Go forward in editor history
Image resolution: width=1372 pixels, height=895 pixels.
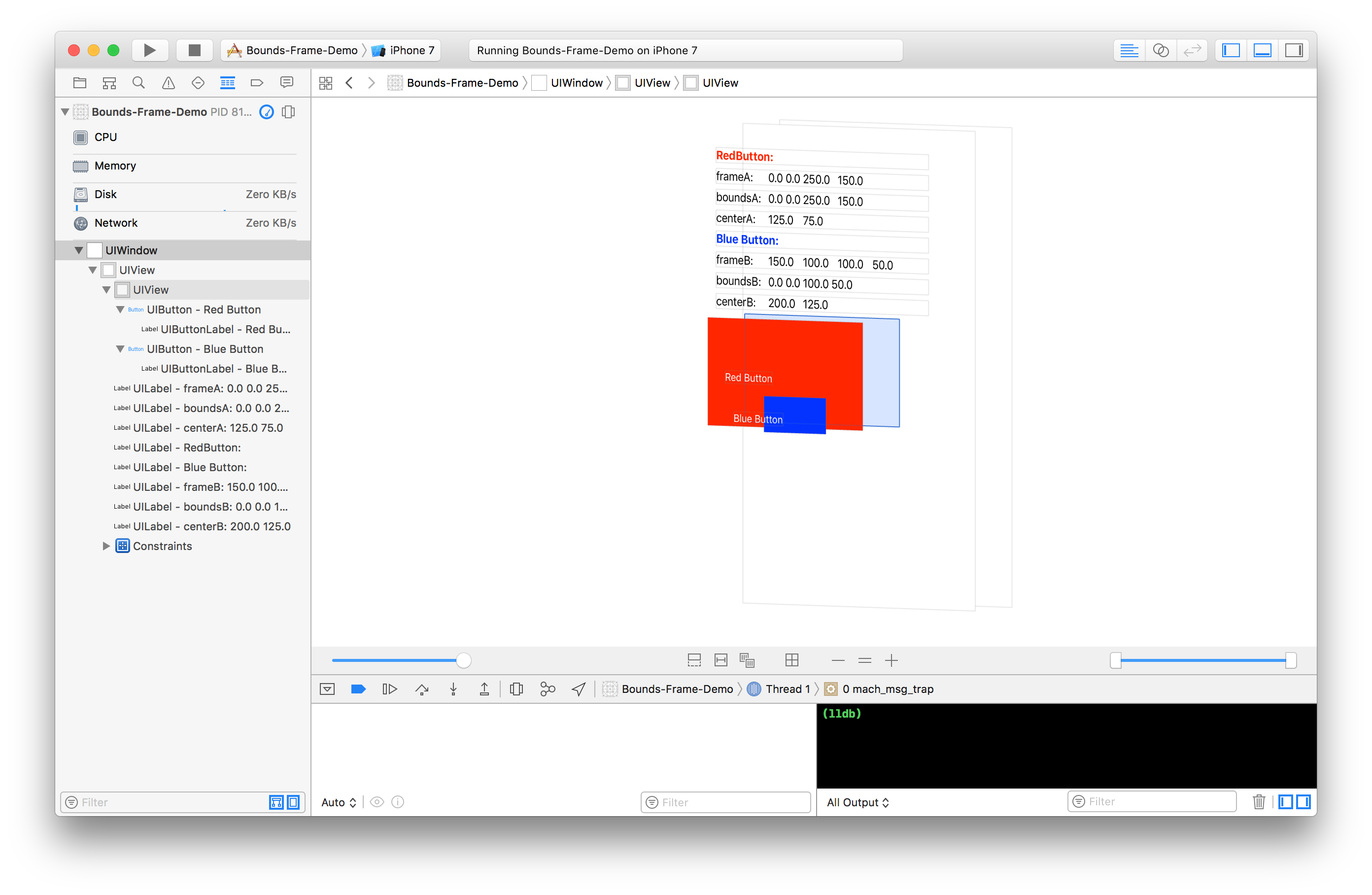(372, 83)
